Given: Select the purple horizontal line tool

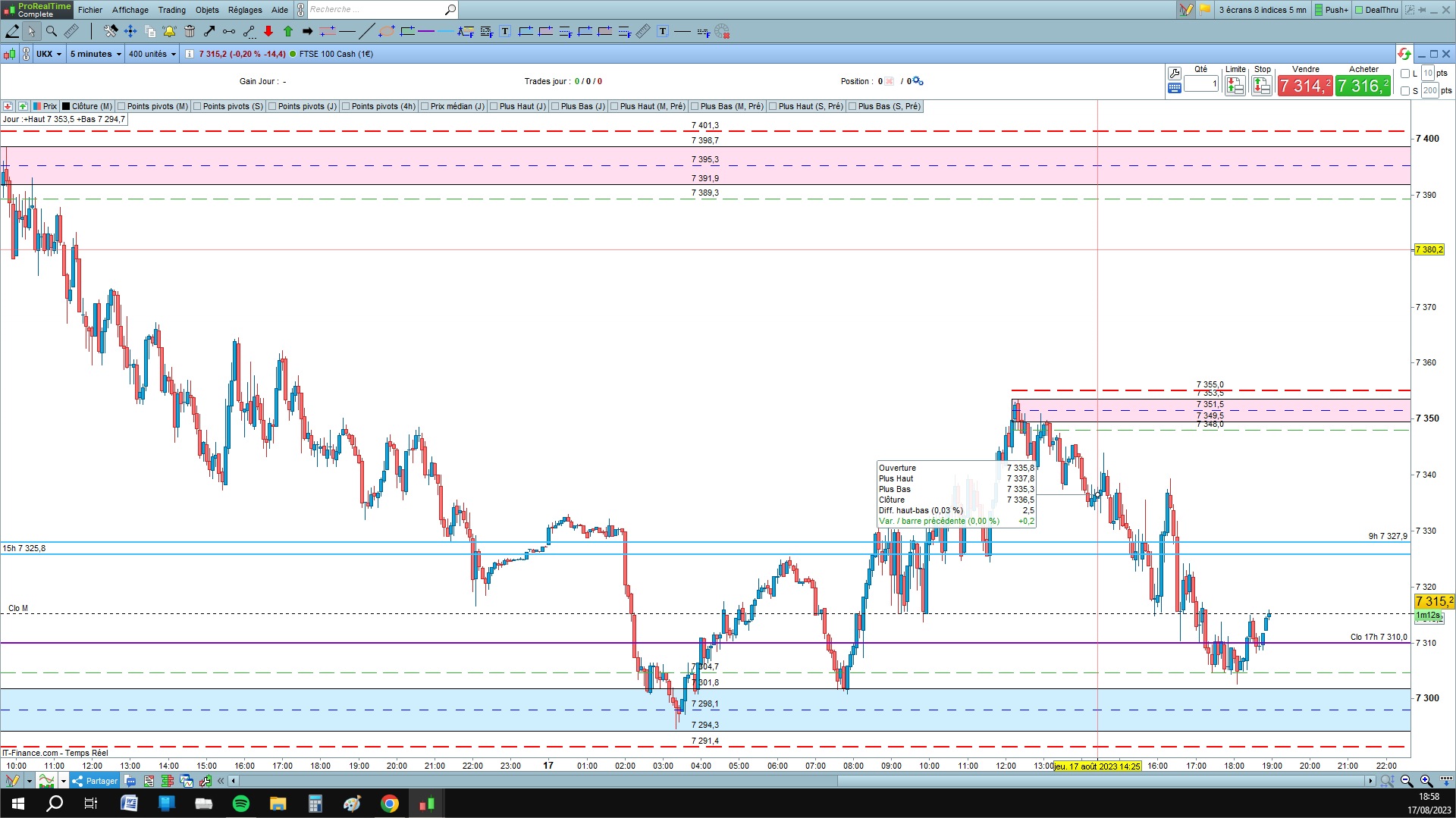Looking at the screenshot, I should click(x=426, y=31).
